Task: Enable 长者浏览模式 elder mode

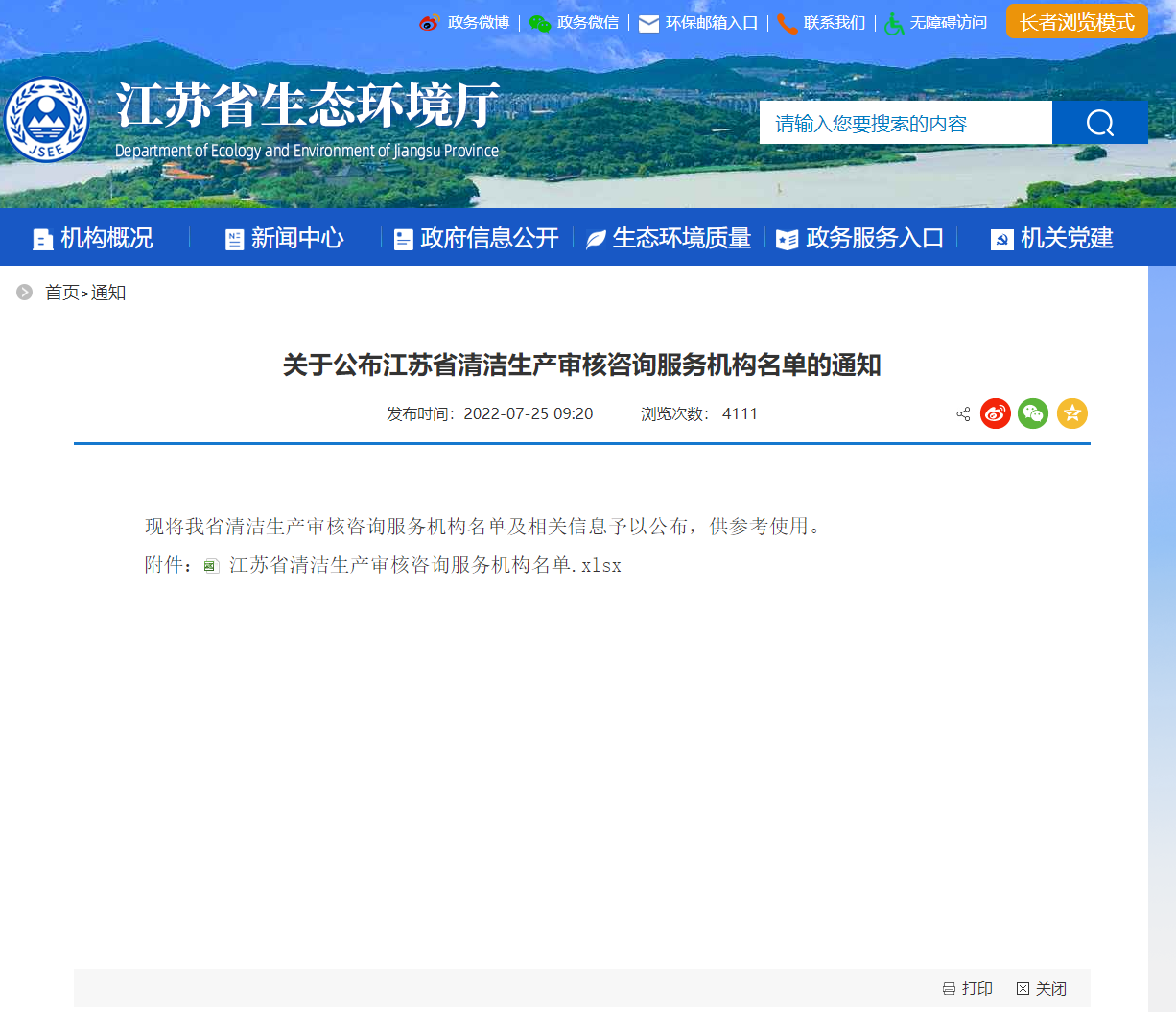Action: 1077,22
